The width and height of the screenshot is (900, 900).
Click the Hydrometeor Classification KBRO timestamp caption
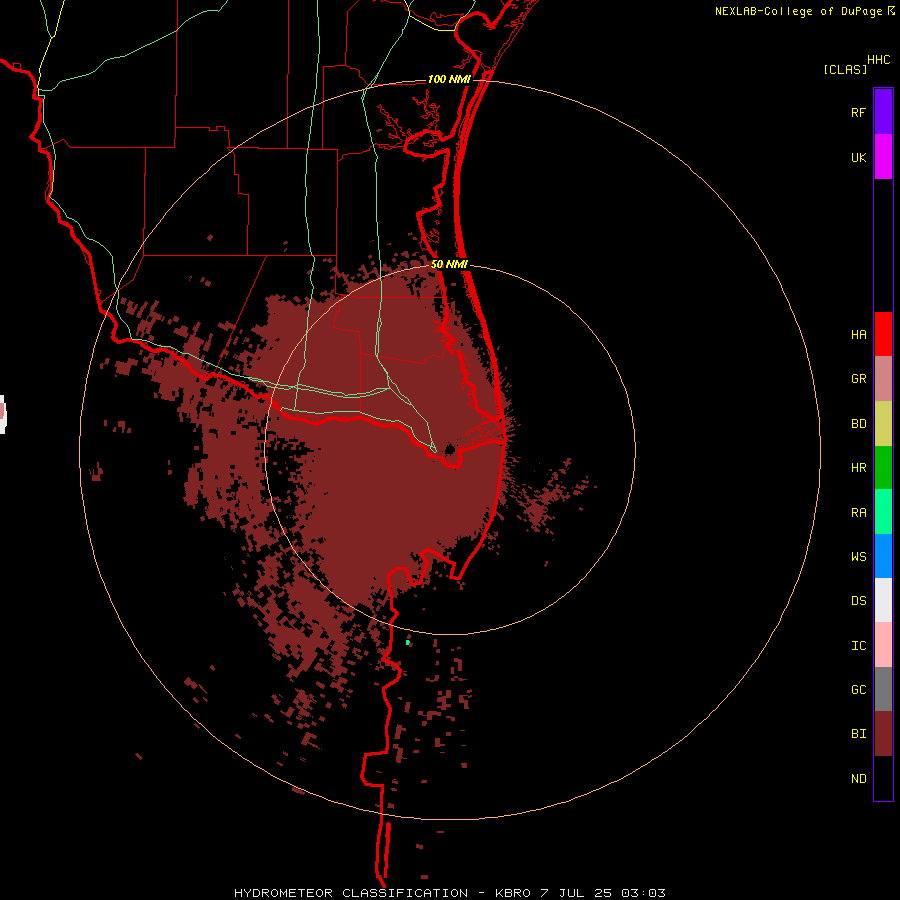click(x=450, y=893)
